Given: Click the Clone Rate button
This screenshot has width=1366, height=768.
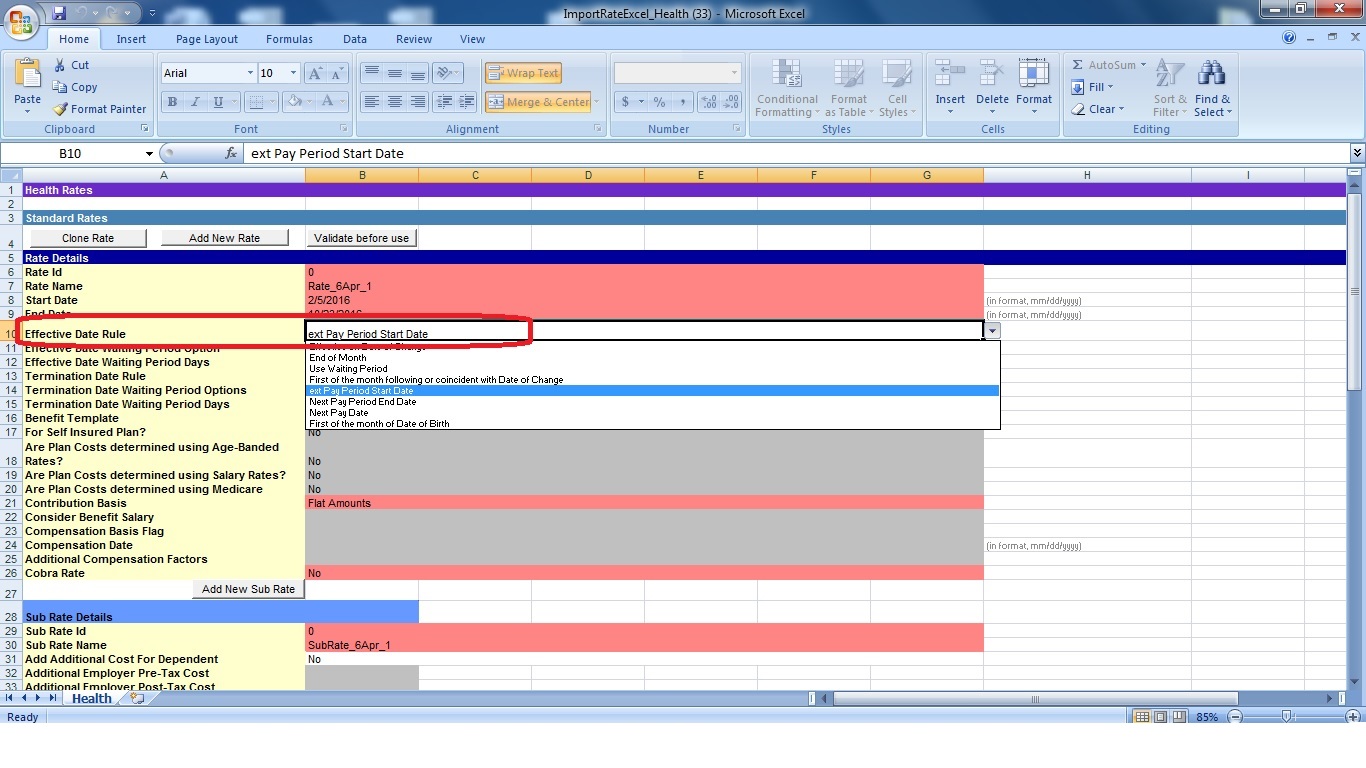Looking at the screenshot, I should point(88,238).
